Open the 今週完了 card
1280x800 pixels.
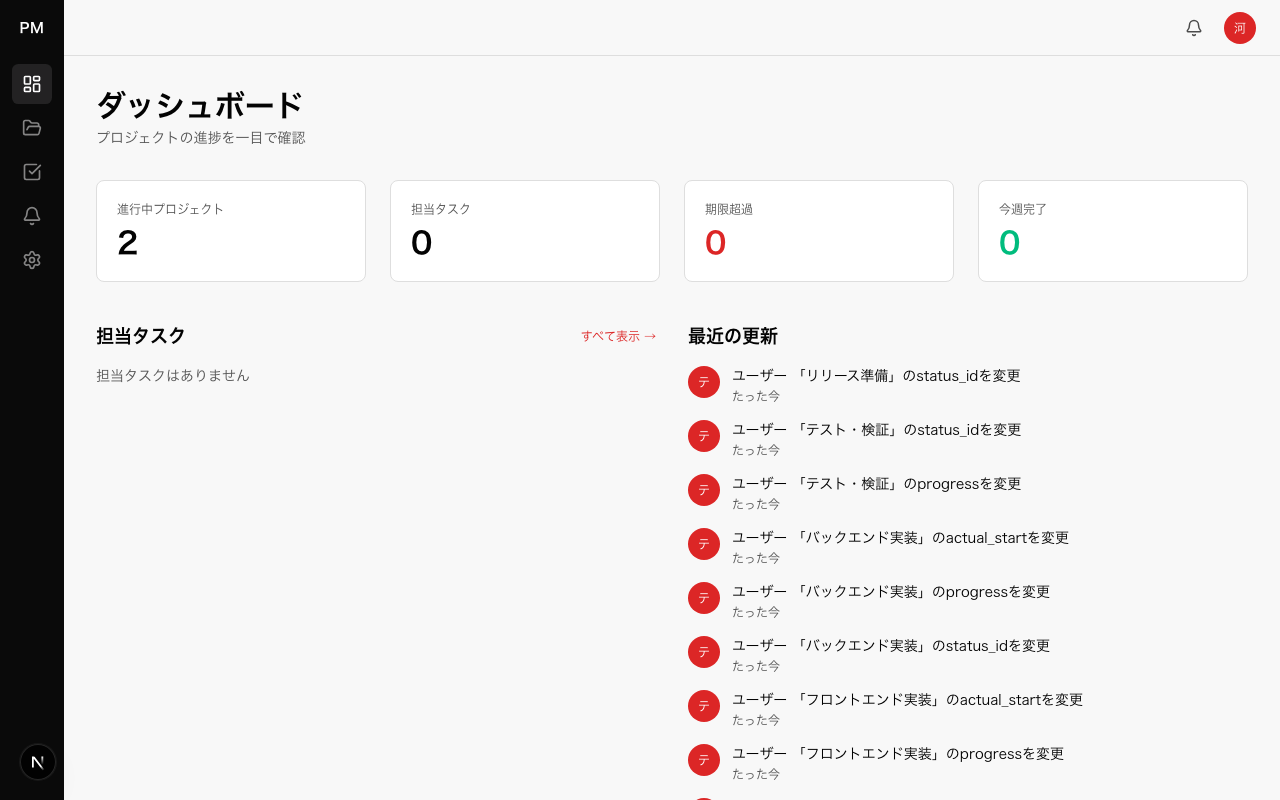coord(1113,231)
